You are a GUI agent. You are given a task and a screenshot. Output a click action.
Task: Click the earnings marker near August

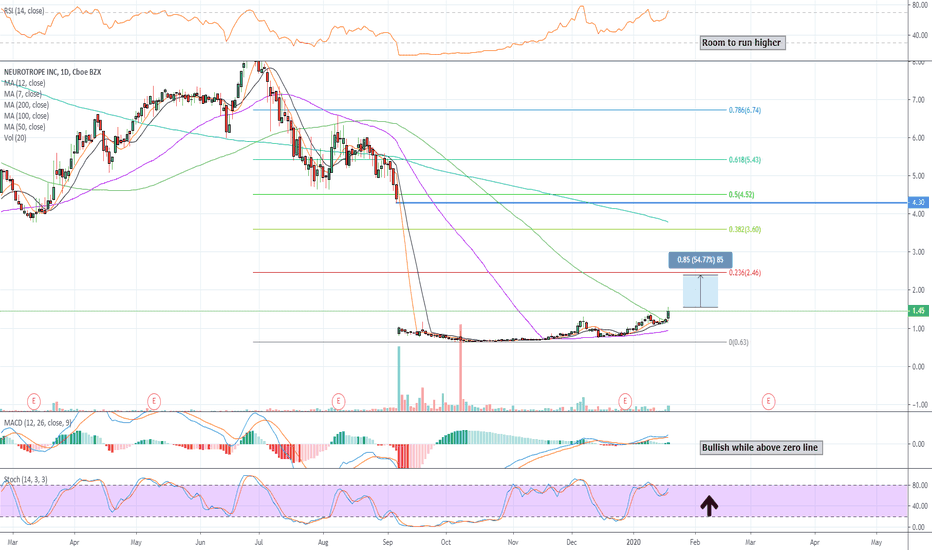pyautogui.click(x=338, y=401)
